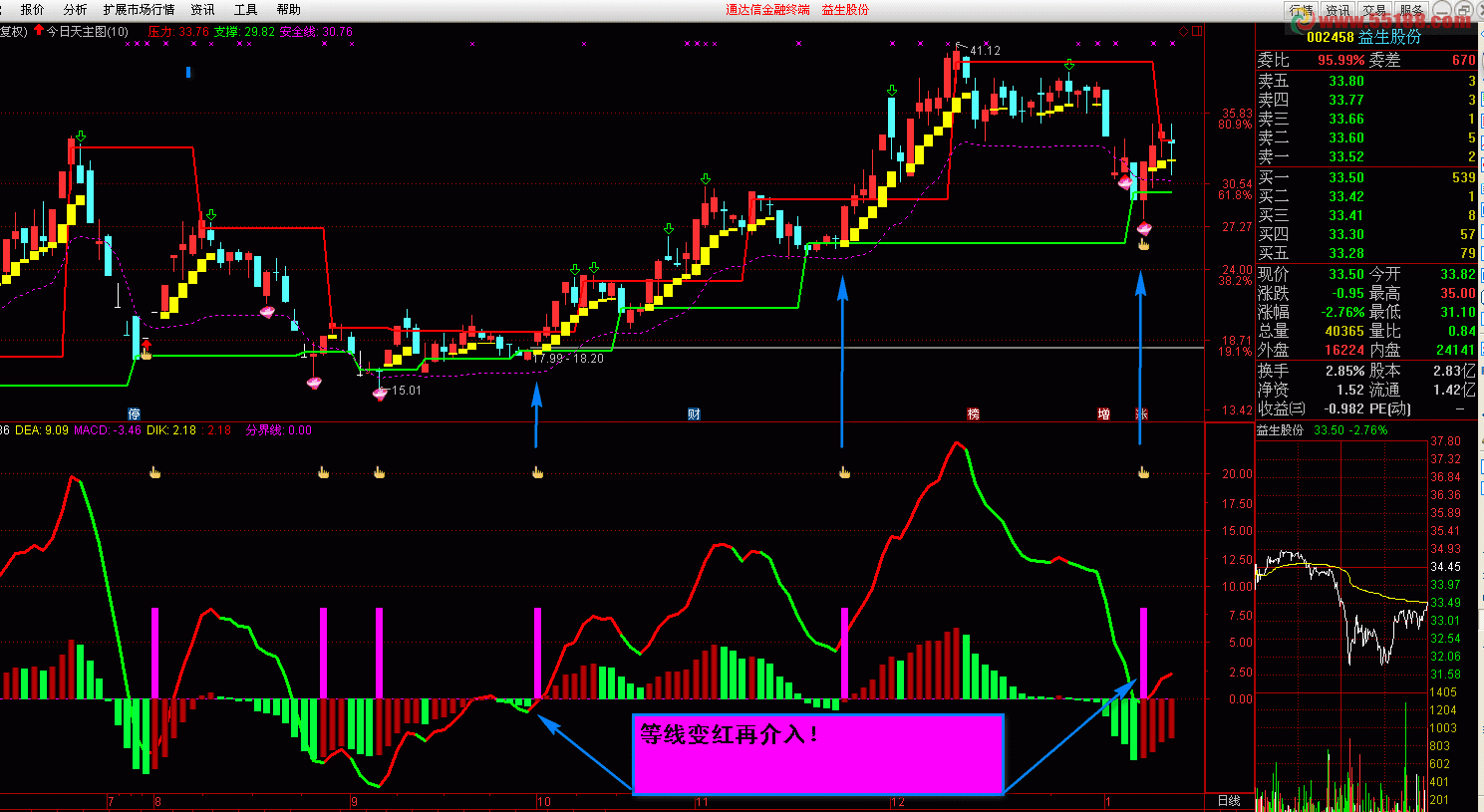Click the first hand icon in MACD pane
This screenshot has height=812, width=1484.
point(155,472)
